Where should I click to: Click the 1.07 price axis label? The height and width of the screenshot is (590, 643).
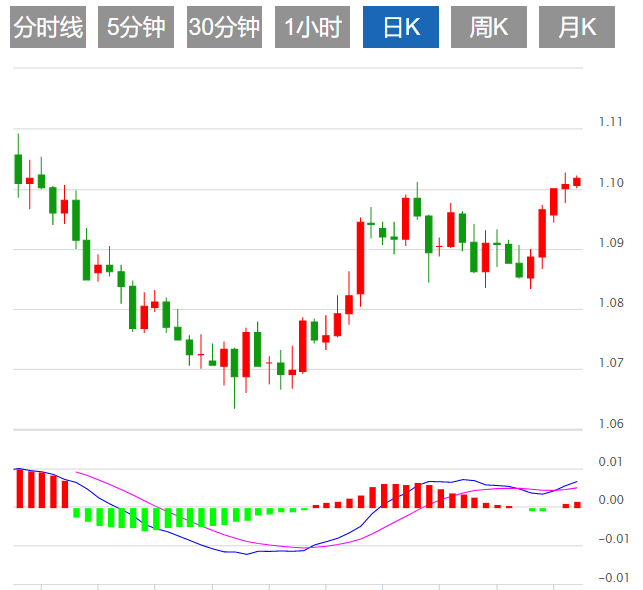pos(611,362)
